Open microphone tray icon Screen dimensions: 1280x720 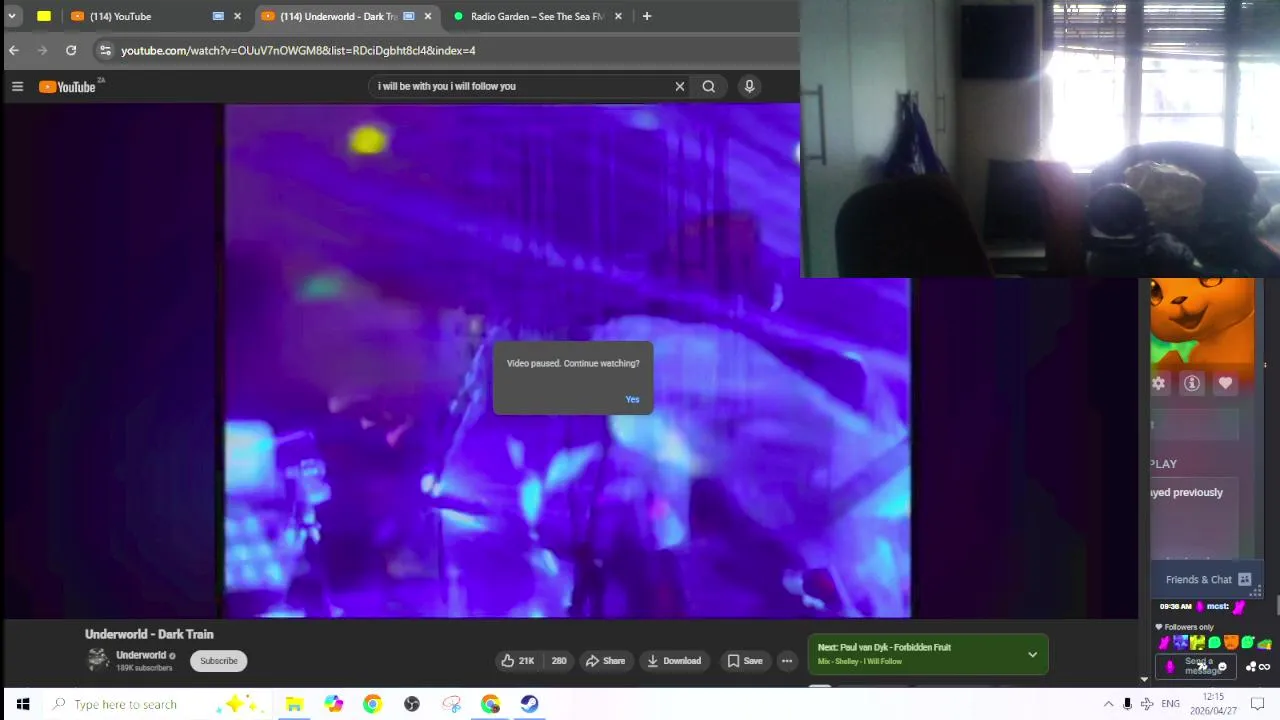point(1127,704)
